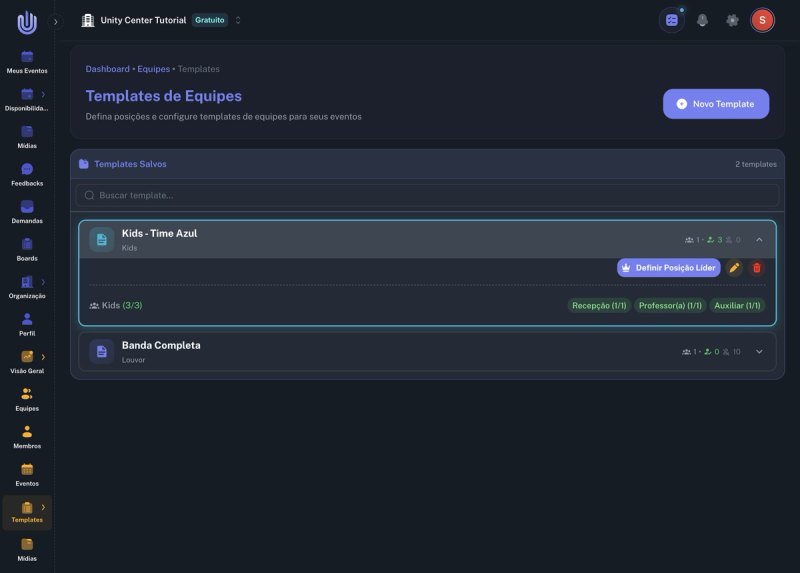Open Equipes in the sidebar
Screen dimensions: 800x573
27,400
